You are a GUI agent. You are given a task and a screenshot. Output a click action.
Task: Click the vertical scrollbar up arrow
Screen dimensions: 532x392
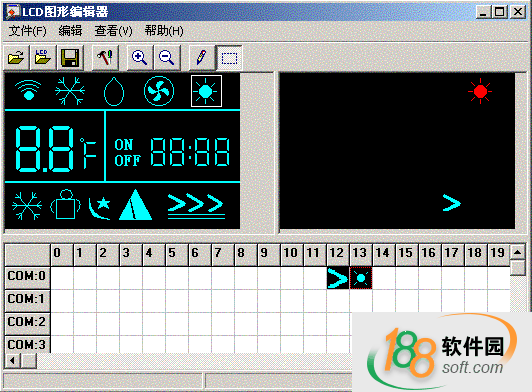(517, 252)
